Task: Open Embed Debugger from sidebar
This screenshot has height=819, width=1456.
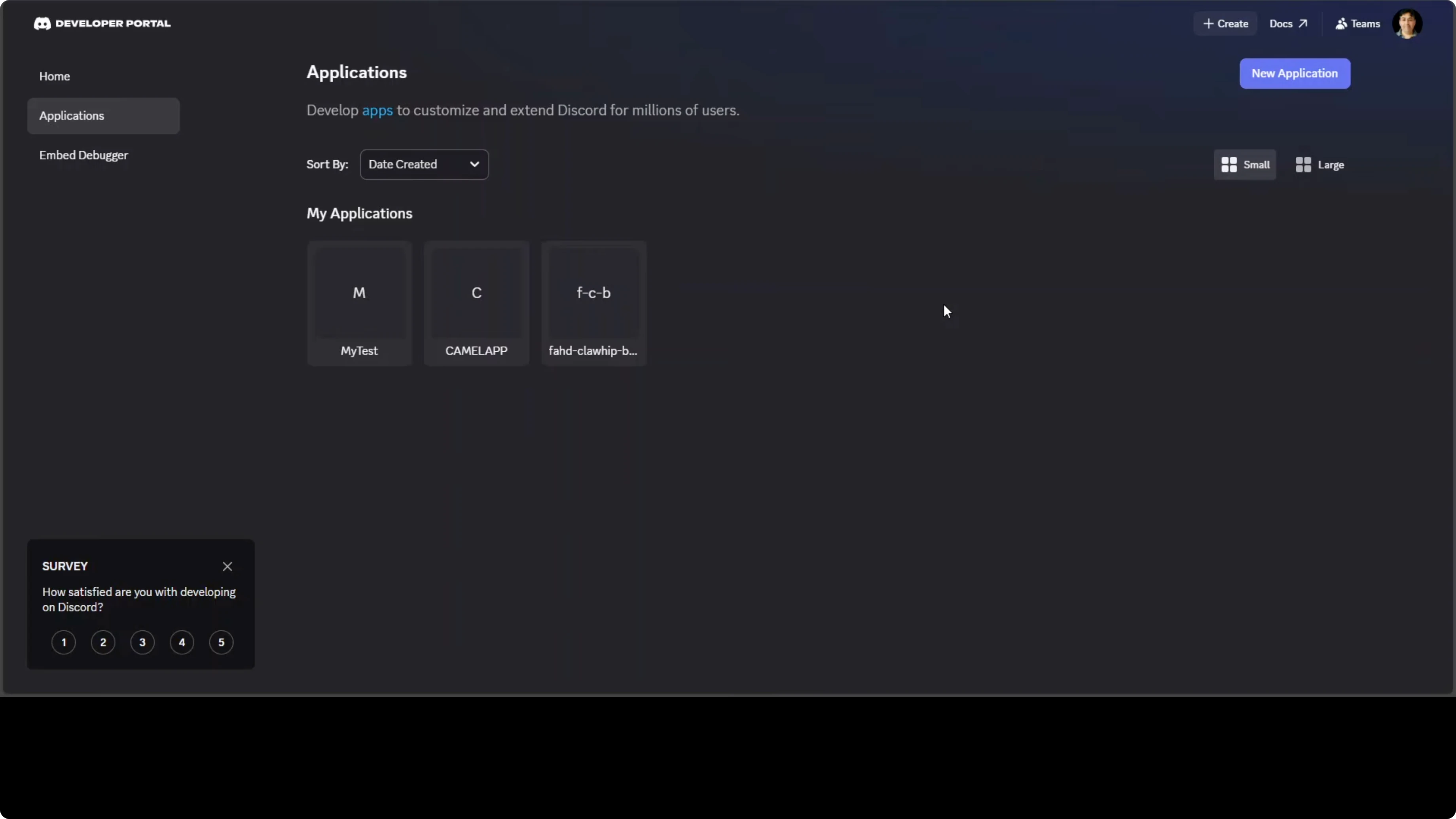Action: coord(83,155)
